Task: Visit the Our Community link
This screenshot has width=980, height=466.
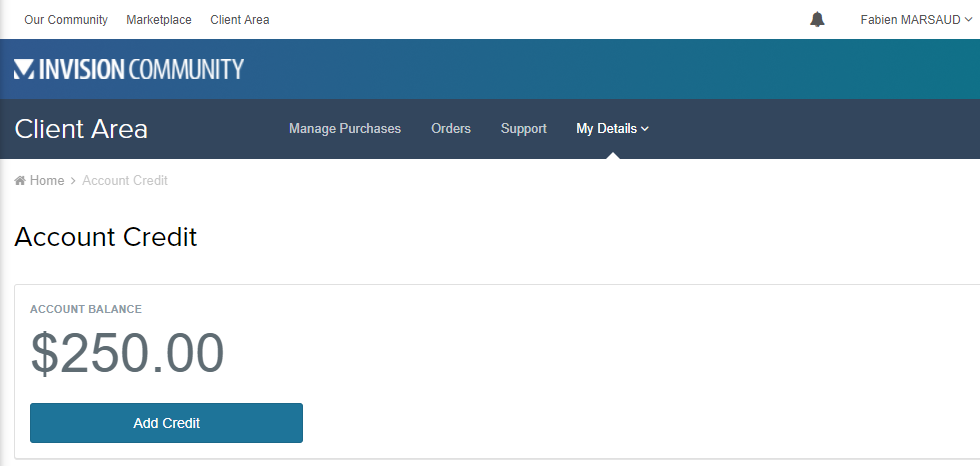Action: 66,20
